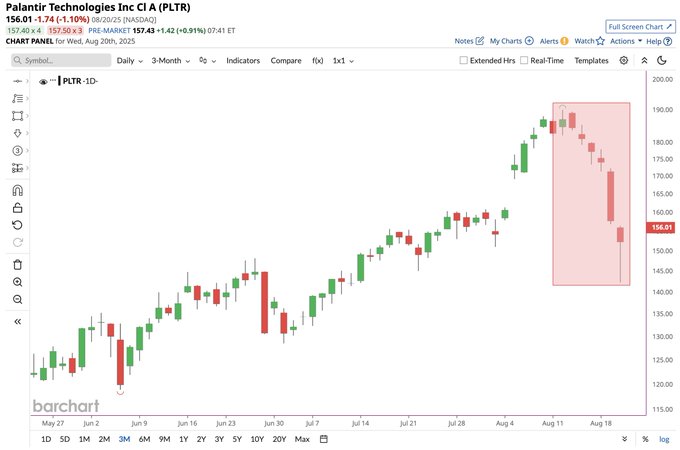Expand the Actions dropdown menu
The height and width of the screenshot is (450, 680).
(625, 41)
